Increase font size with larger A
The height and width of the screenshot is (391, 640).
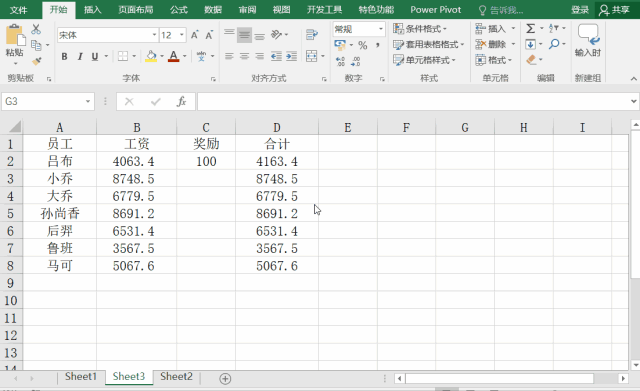coord(195,35)
